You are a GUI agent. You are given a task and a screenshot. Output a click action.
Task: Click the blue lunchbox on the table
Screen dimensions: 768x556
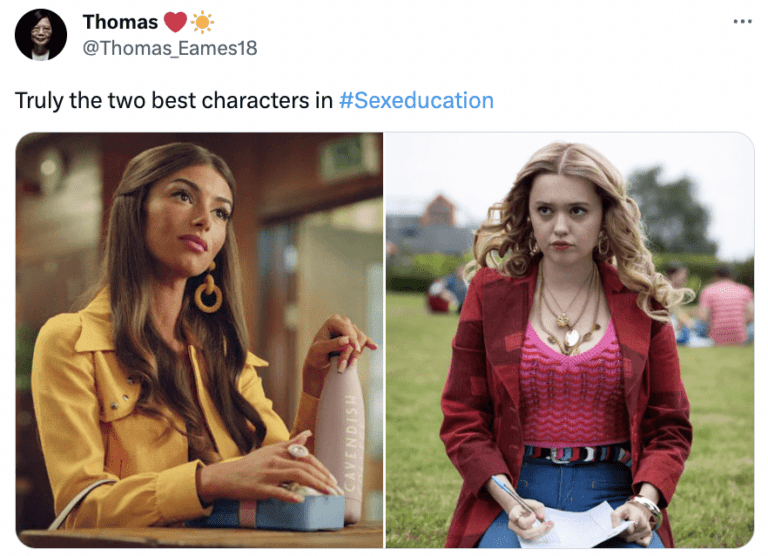tap(274, 512)
